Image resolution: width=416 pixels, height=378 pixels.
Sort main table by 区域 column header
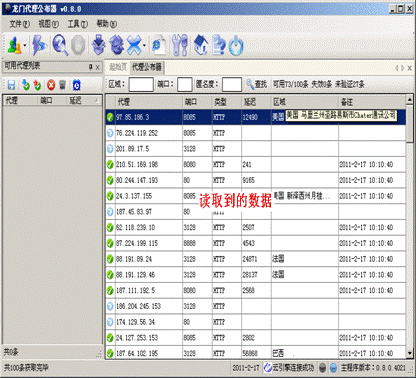point(305,102)
